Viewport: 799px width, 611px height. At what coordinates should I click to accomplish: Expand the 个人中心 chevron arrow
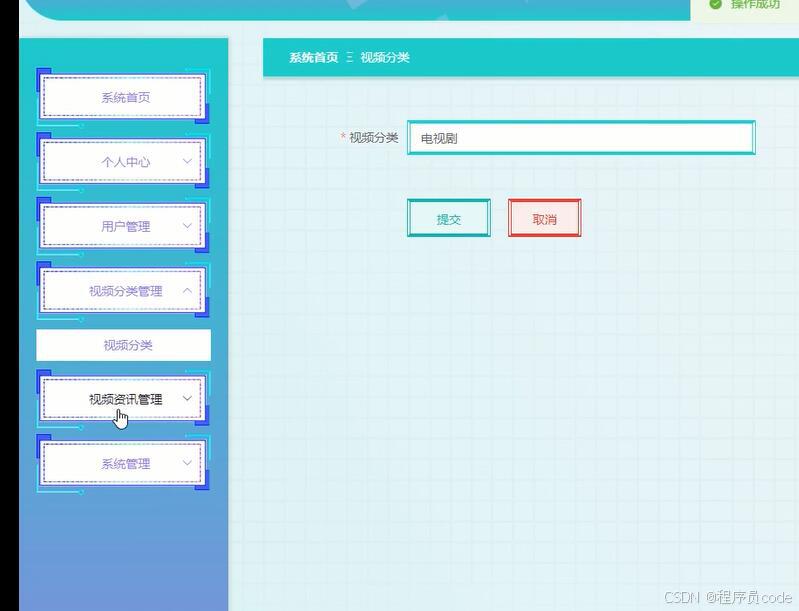tap(187, 162)
